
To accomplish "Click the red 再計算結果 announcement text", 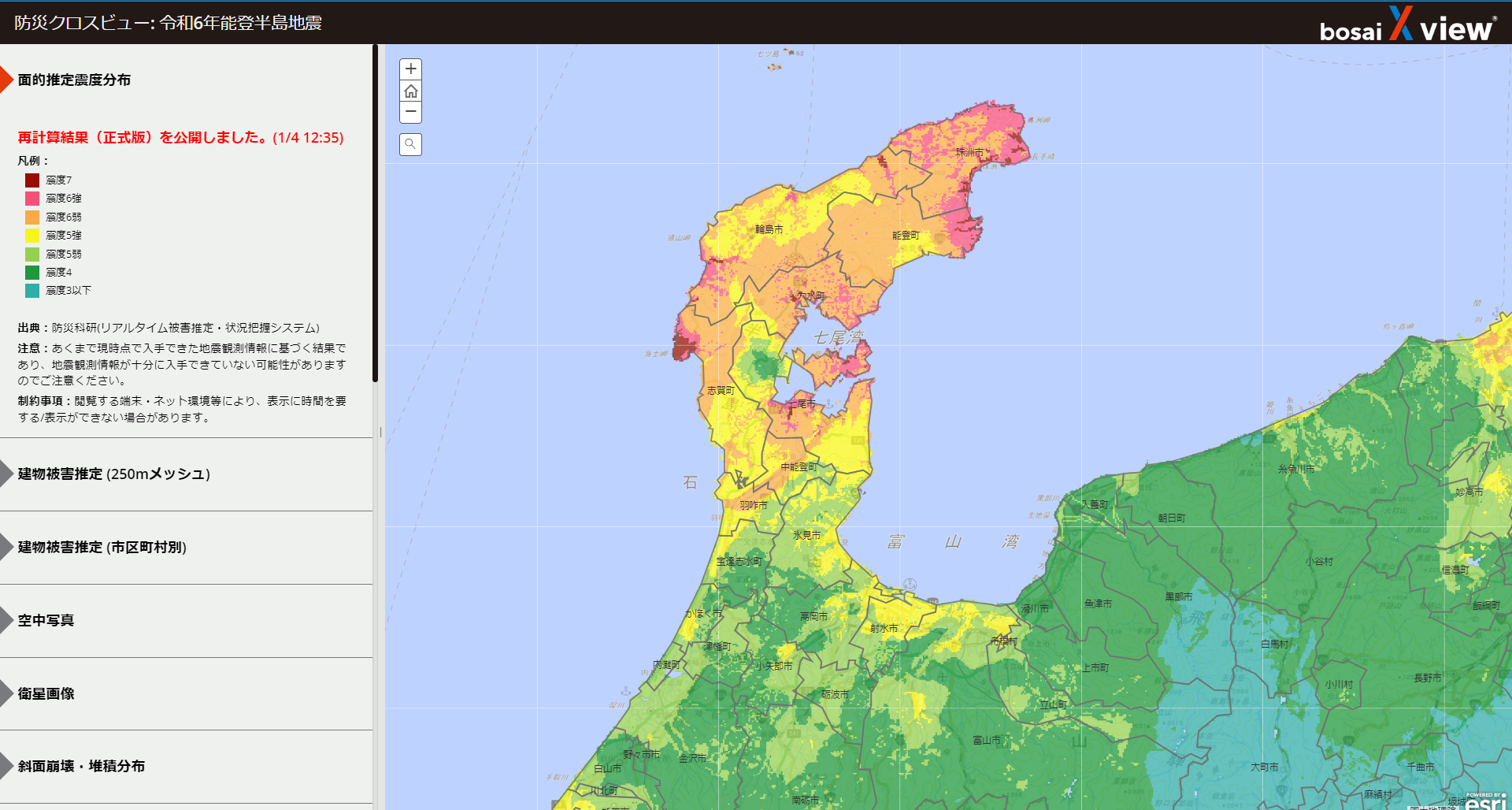I will 180,137.
